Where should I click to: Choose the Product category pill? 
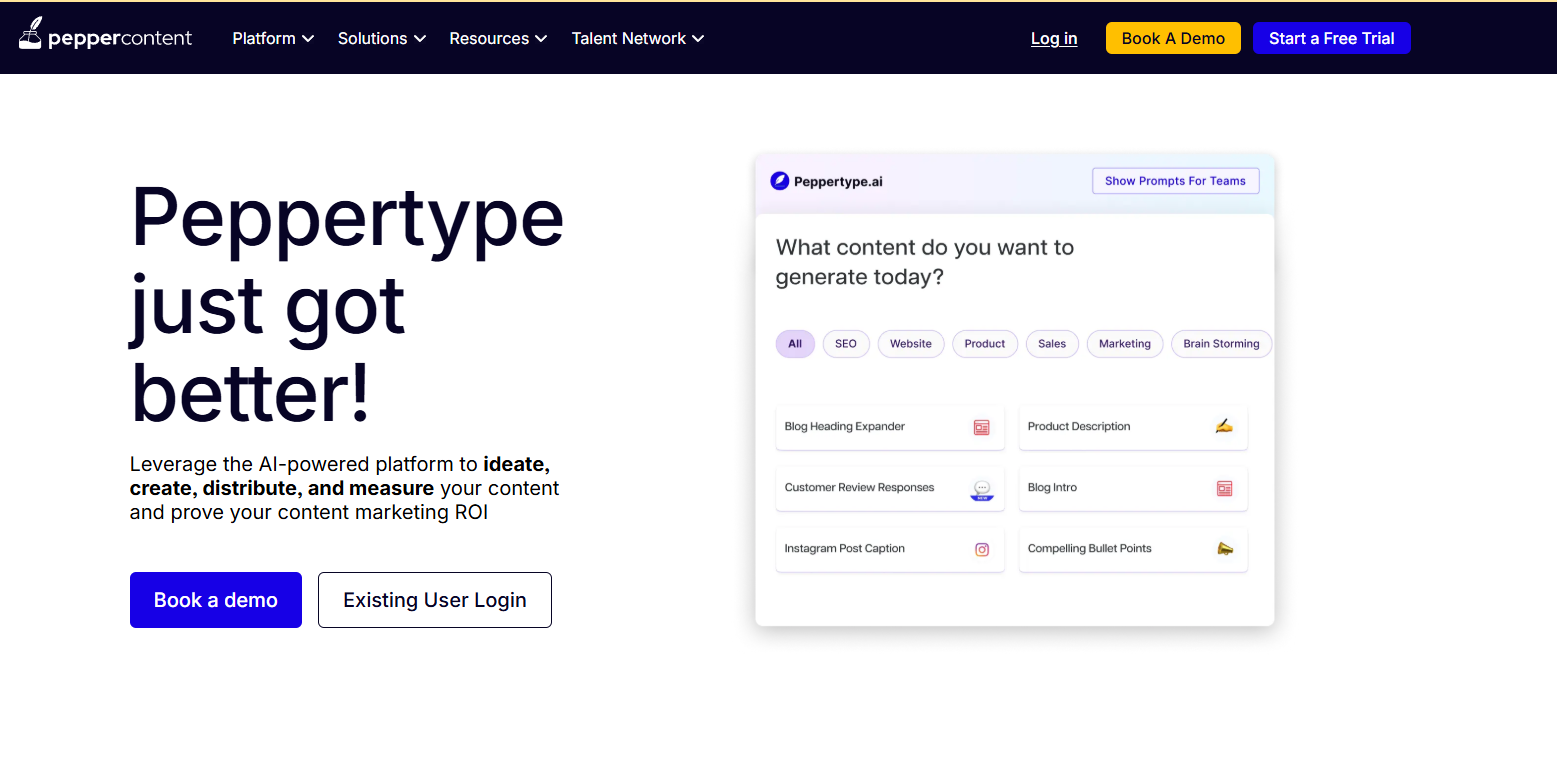pos(985,344)
